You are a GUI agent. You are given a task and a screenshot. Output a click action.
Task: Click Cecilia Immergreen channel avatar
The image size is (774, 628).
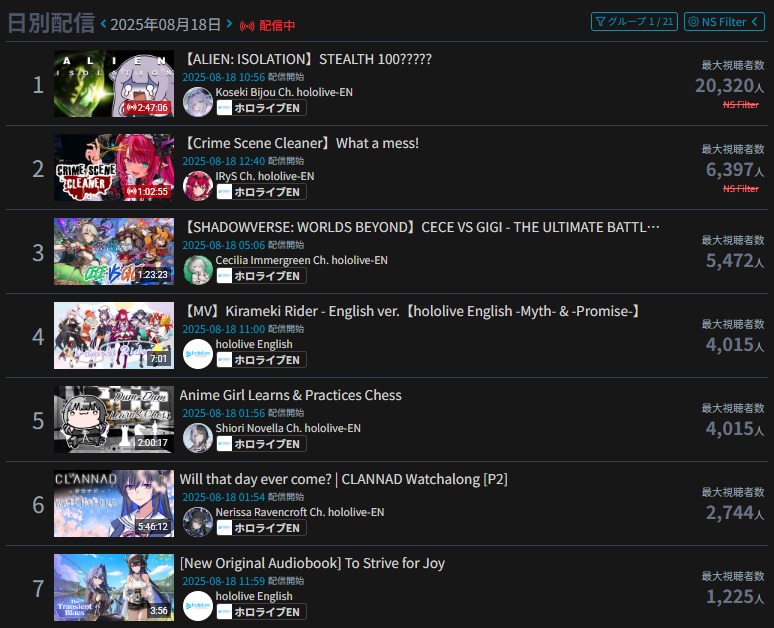tap(198, 270)
